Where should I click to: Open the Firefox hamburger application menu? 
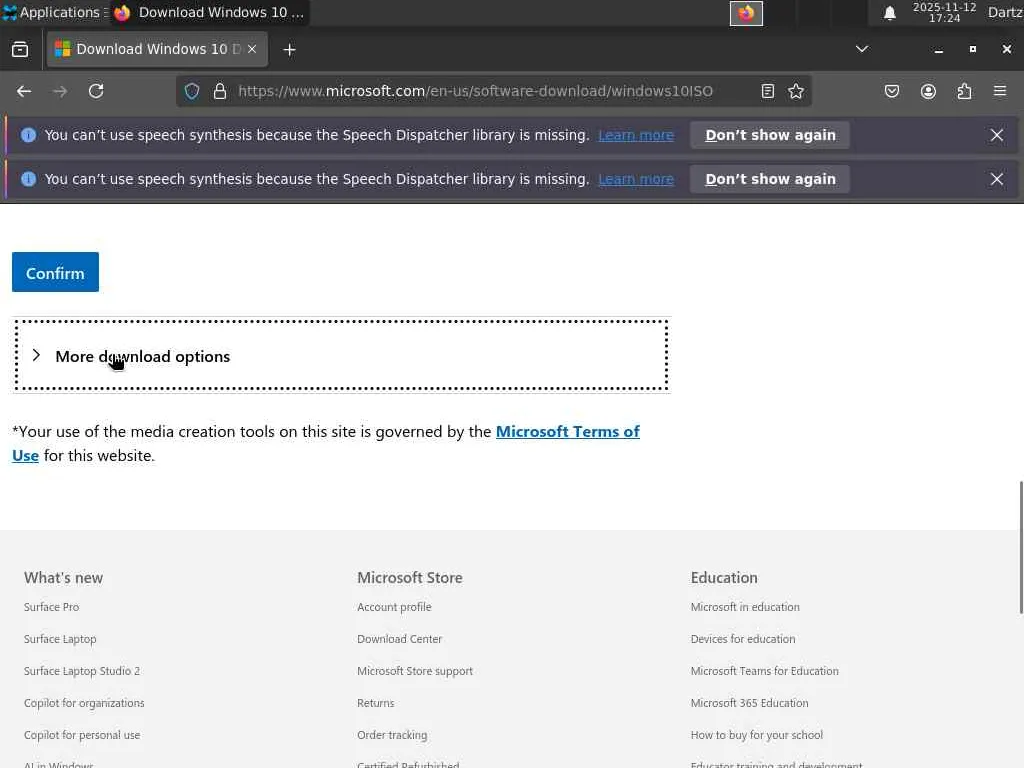tap(1000, 91)
